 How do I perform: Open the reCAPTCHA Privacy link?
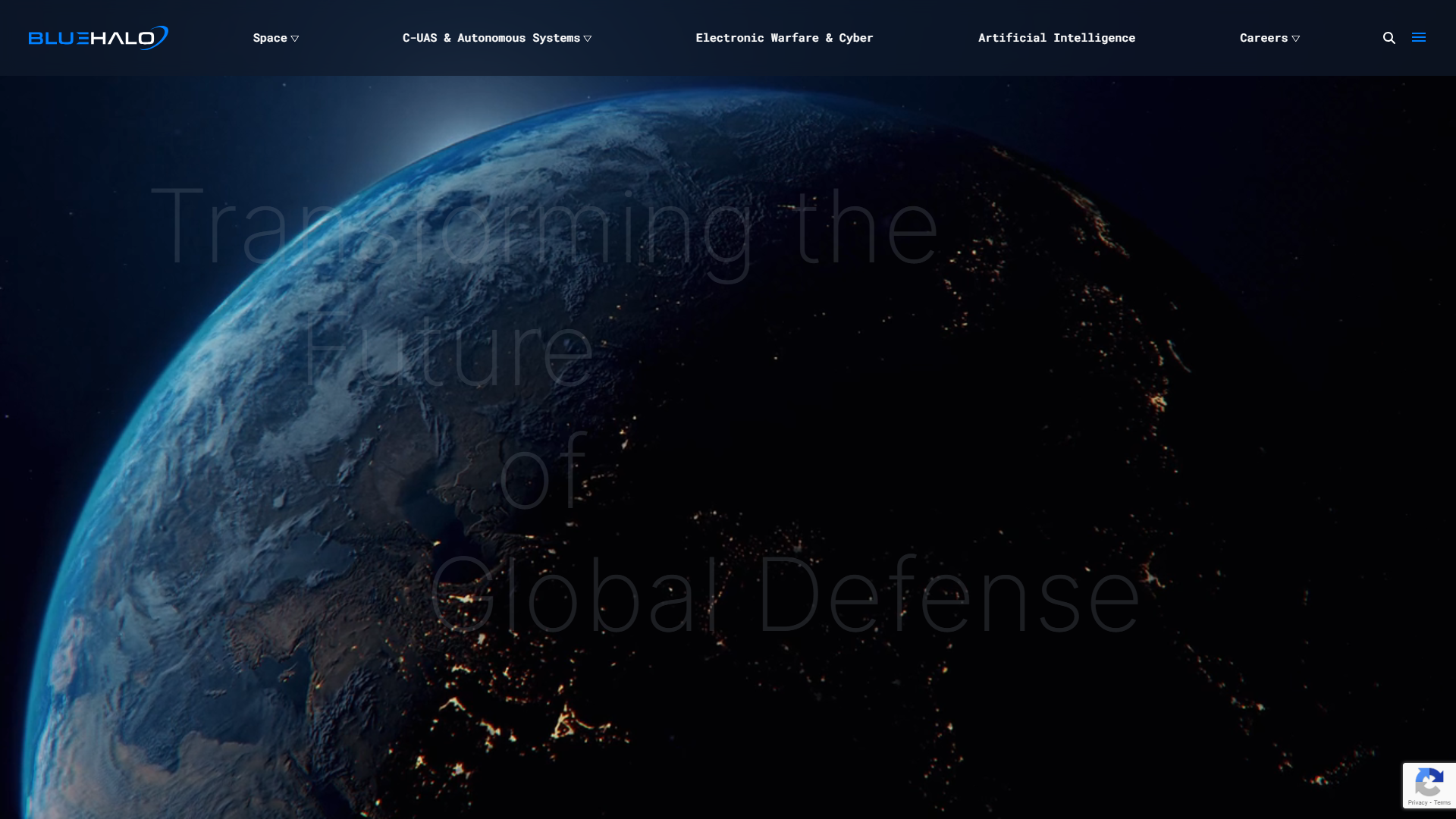point(1417,802)
